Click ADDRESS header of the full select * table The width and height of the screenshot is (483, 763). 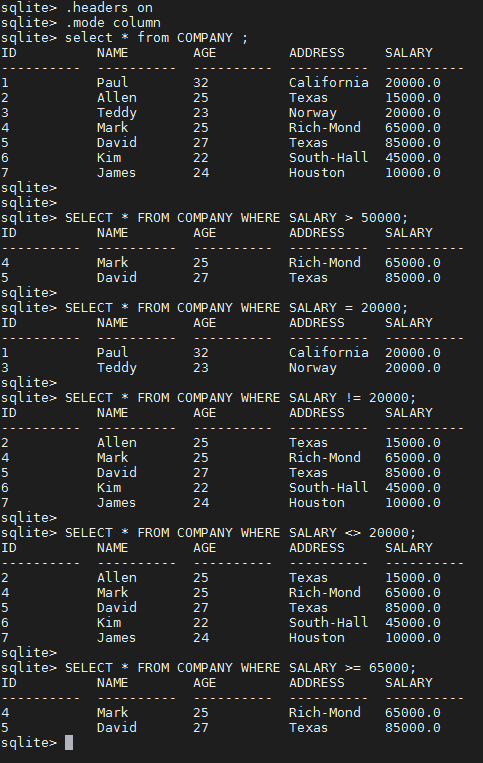pos(317,53)
